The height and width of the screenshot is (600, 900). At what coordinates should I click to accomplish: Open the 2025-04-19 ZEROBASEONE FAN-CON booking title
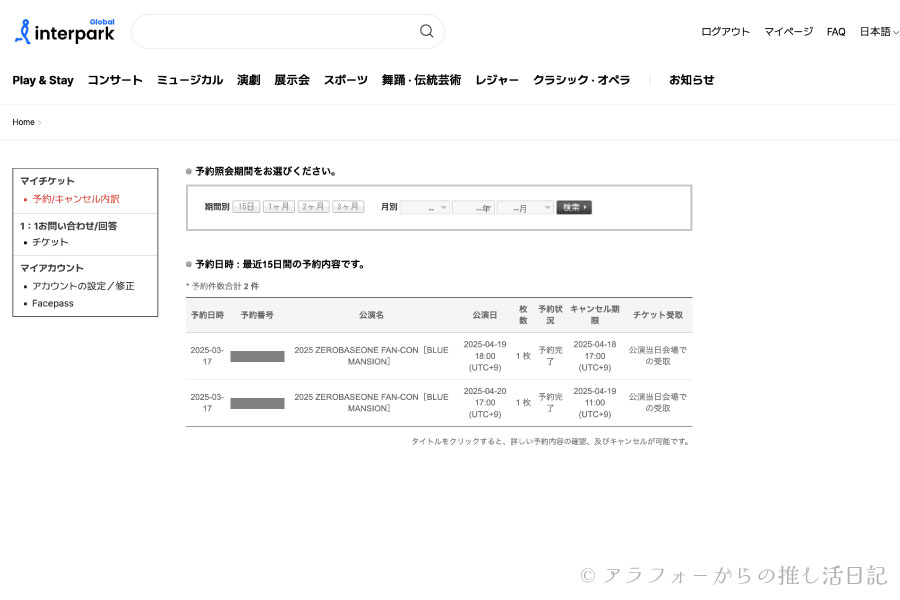pos(371,356)
